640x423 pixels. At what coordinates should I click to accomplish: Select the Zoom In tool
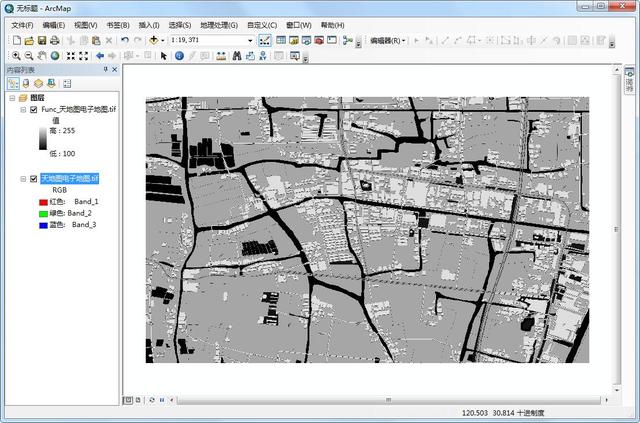(x=16, y=56)
